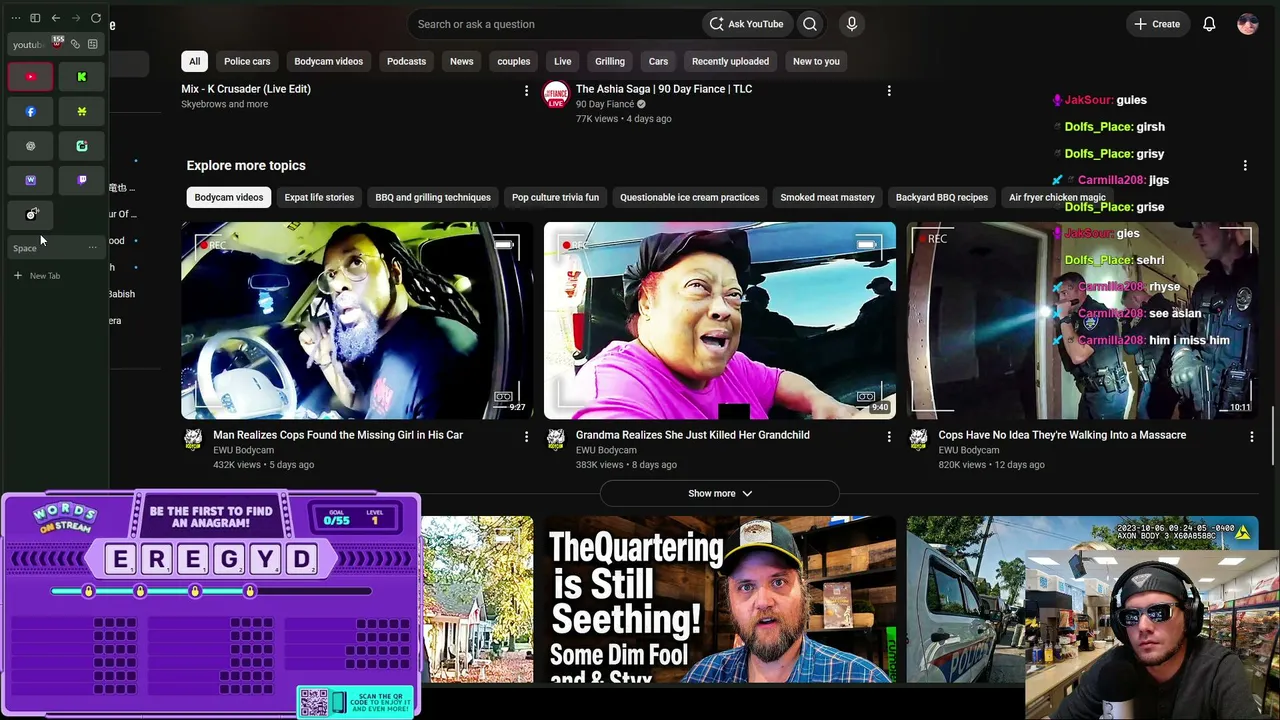Play TheQuartering is Still Seething thumbnail

720,599
